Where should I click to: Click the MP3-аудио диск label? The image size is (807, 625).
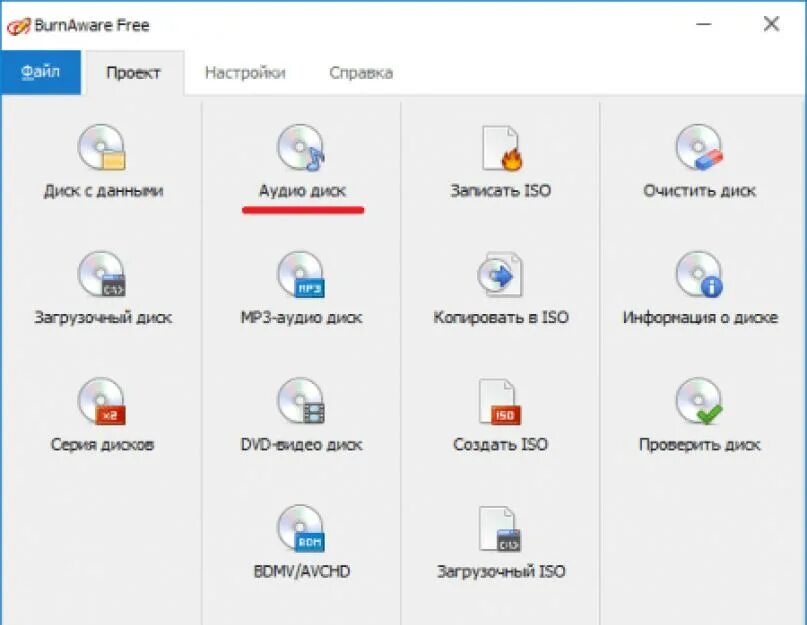point(302,318)
